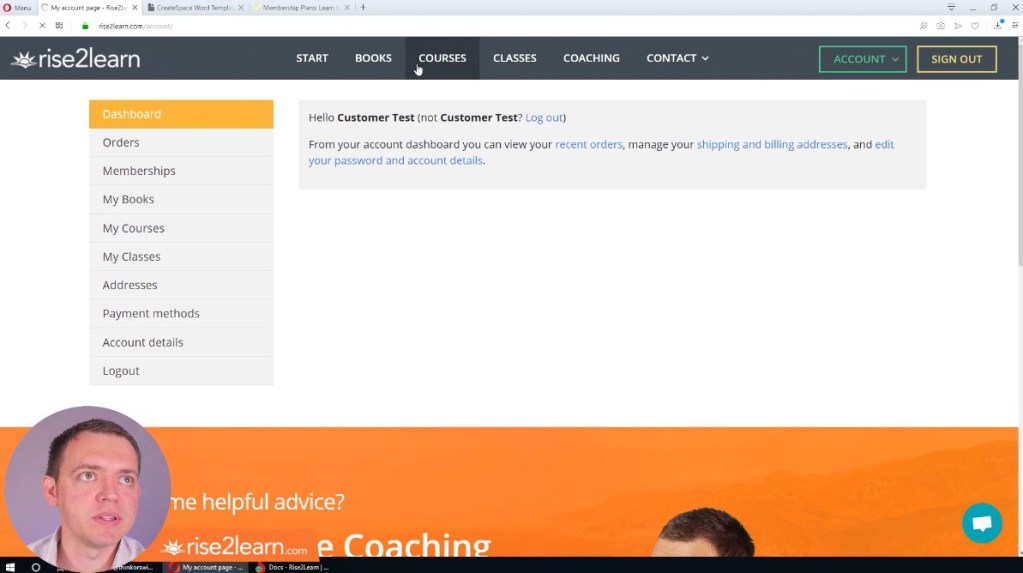The image size is (1023, 573).
Task: Open START in the site navigation
Action: tap(312, 58)
